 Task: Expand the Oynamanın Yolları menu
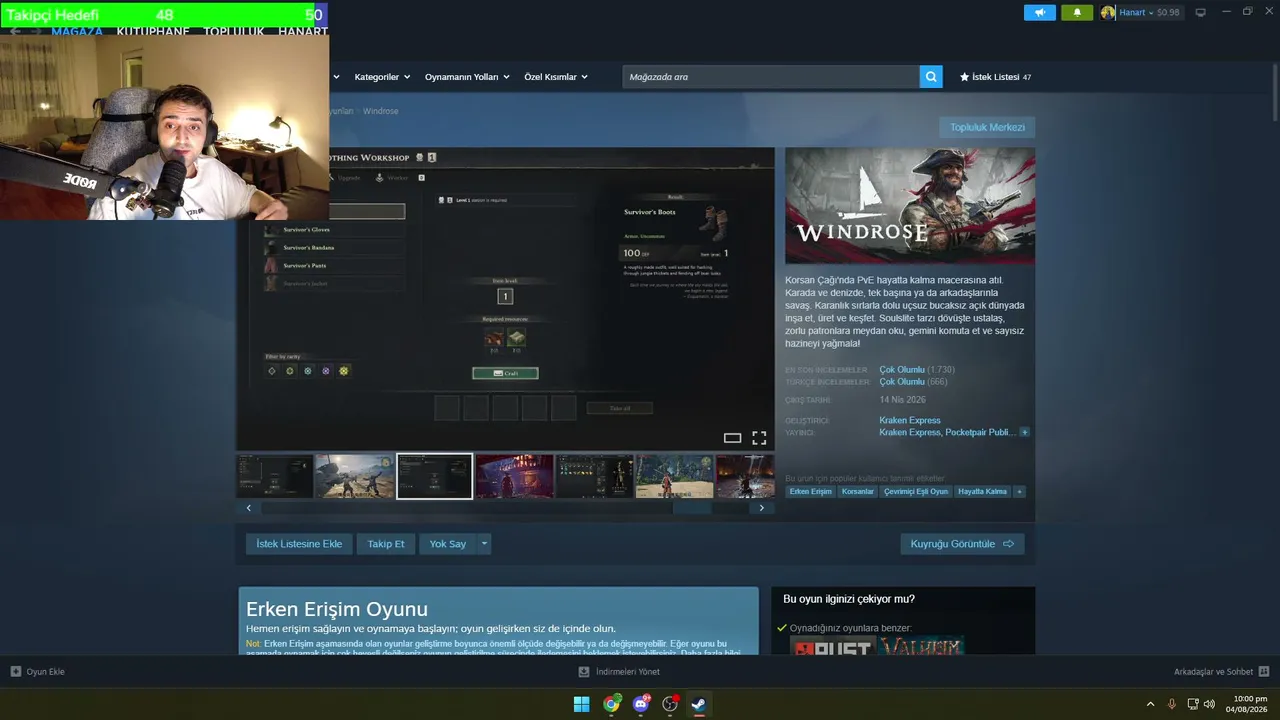point(467,77)
